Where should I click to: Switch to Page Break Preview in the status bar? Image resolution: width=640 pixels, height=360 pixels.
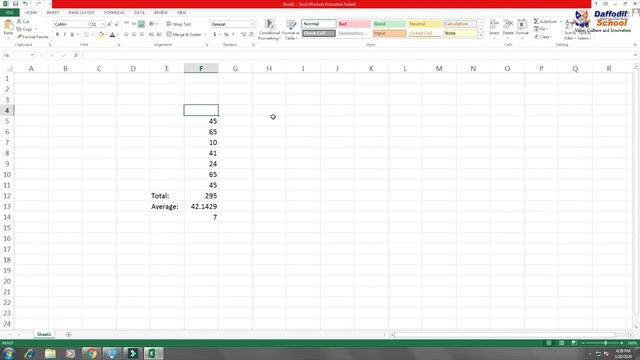pyautogui.click(x=574, y=343)
